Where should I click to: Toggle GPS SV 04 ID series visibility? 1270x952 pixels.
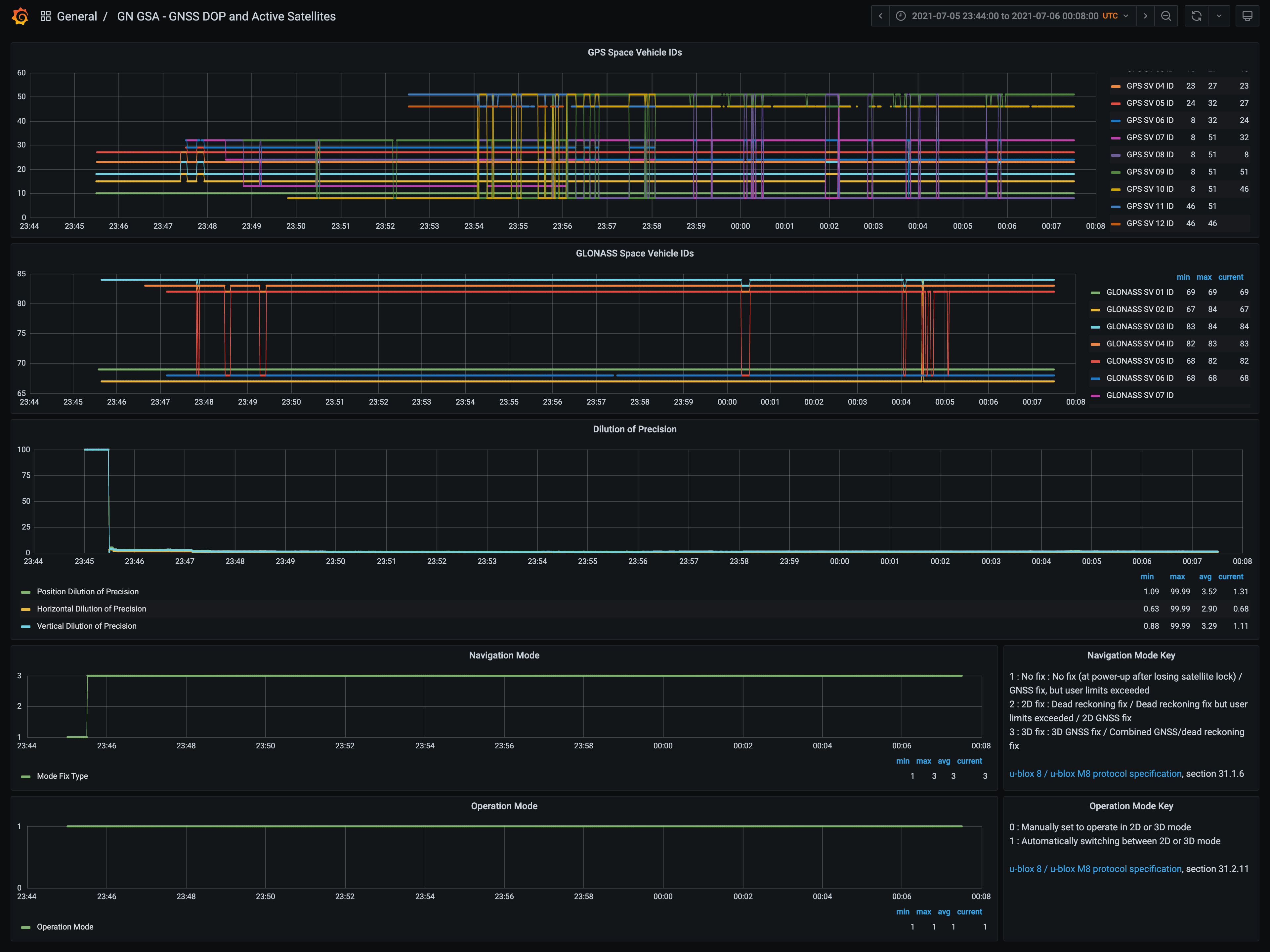(1149, 86)
